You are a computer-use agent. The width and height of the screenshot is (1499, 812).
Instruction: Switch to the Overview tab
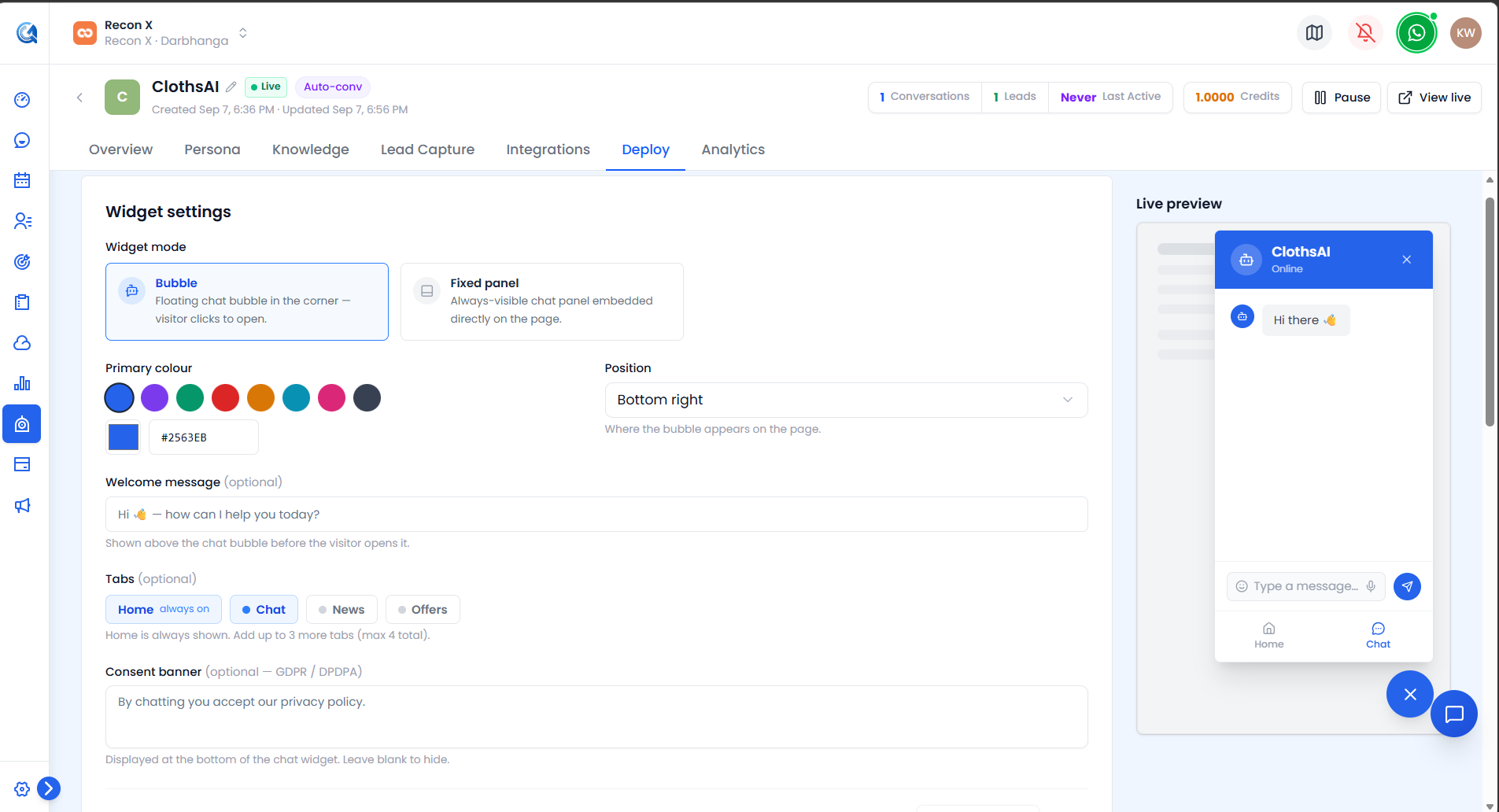(x=121, y=149)
